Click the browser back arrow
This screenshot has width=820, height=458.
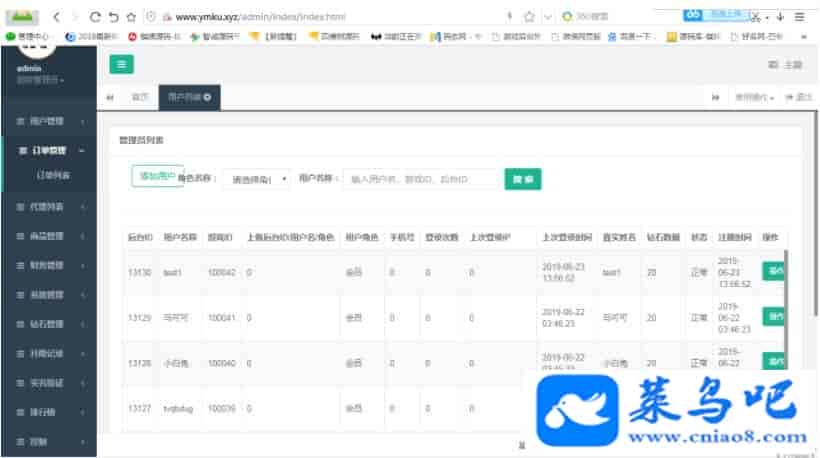pos(55,17)
